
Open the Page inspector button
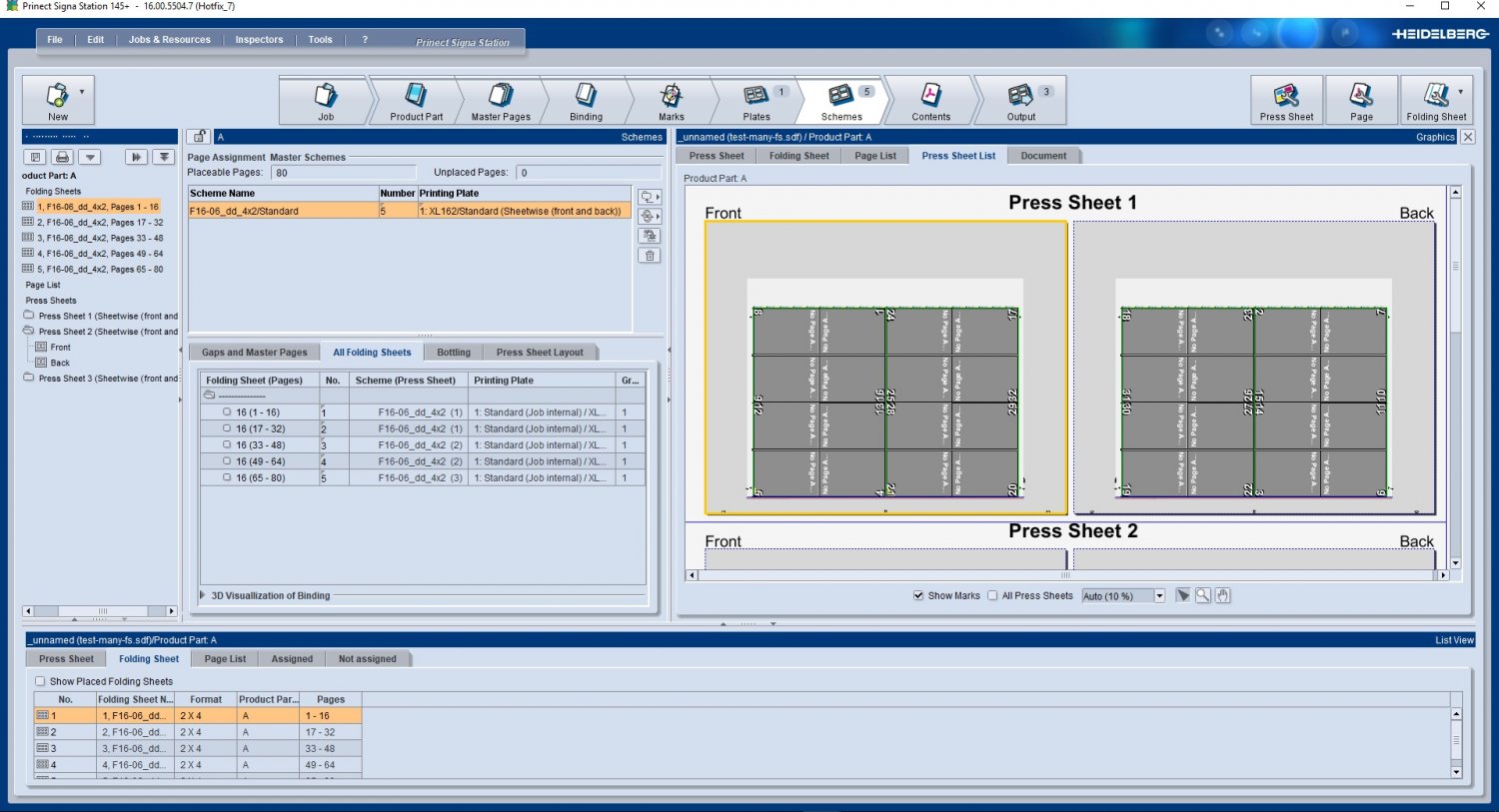pyautogui.click(x=1361, y=100)
